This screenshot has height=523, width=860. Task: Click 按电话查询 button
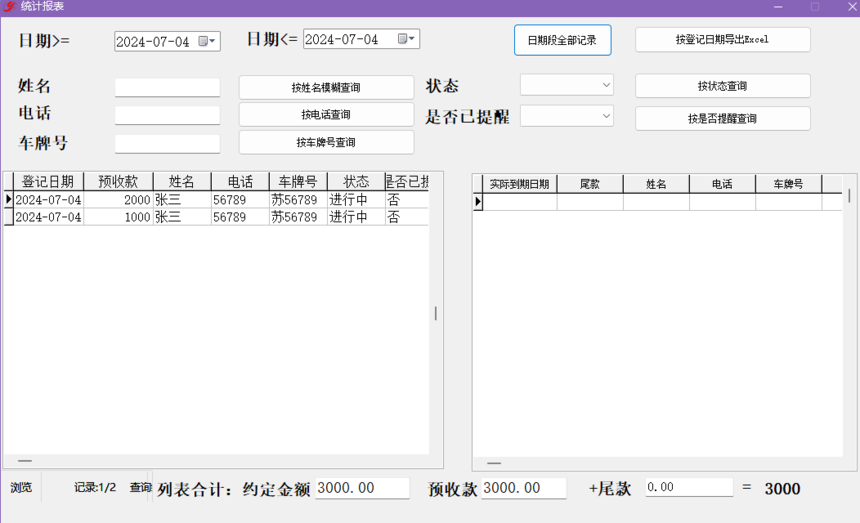click(326, 115)
